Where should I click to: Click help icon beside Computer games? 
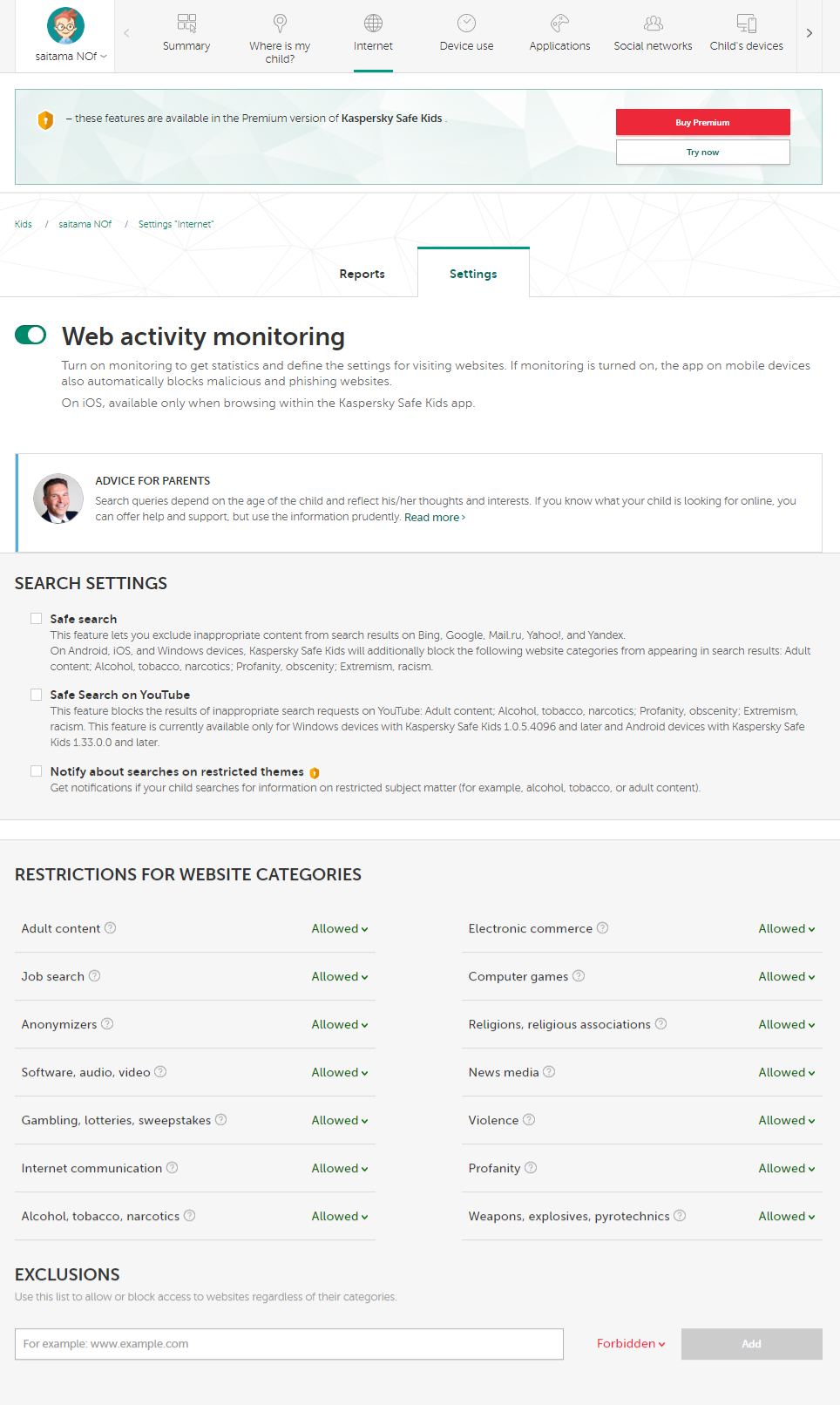tap(579, 976)
